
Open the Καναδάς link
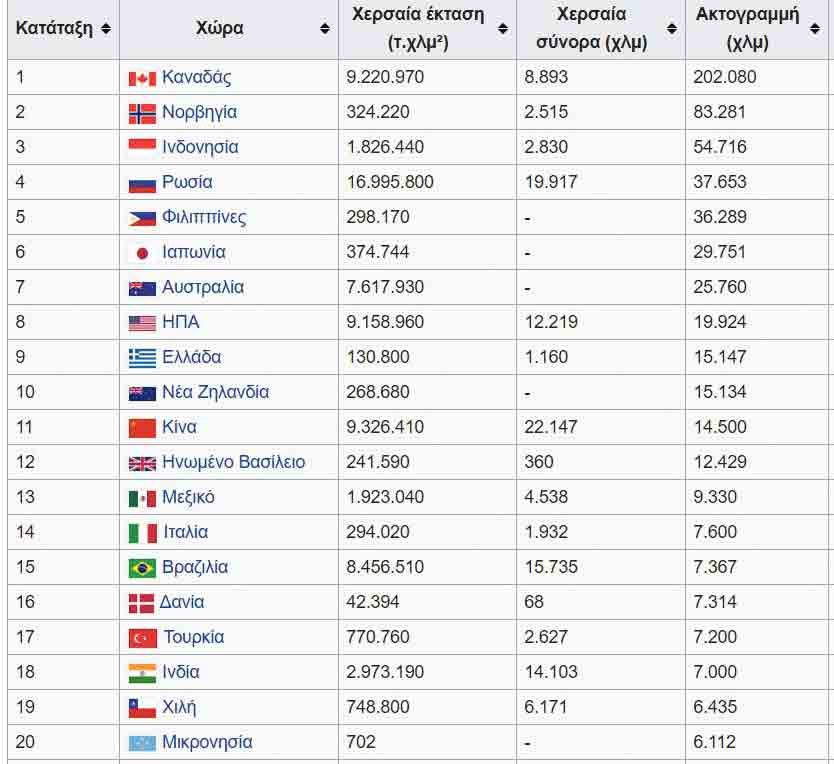(196, 77)
